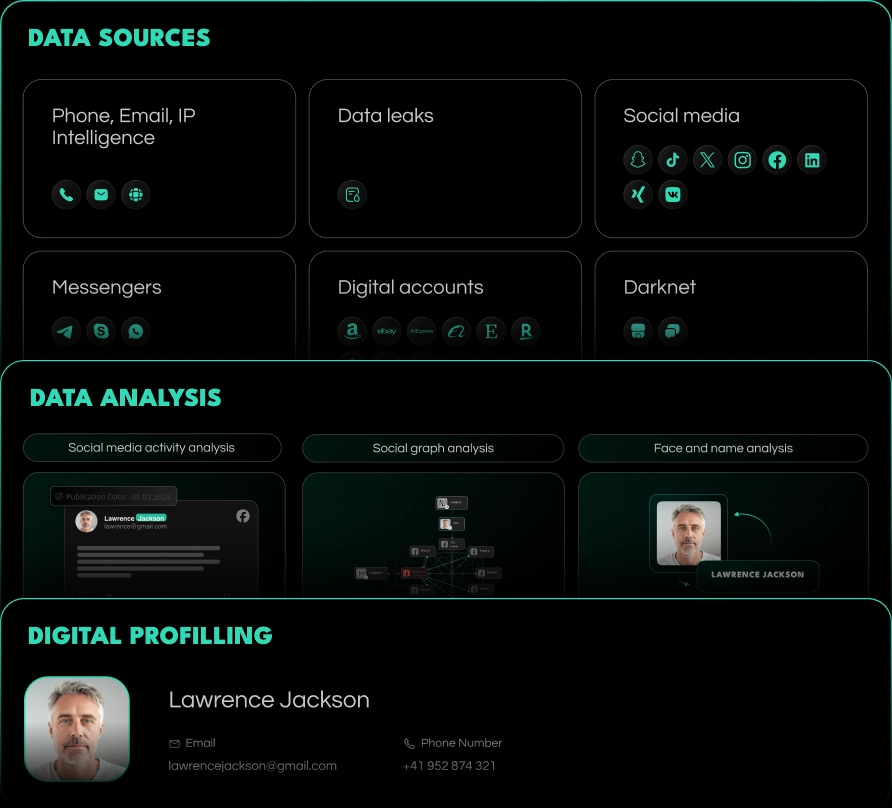Image resolution: width=892 pixels, height=808 pixels.
Task: Select the LinkedIn icon
Action: click(x=812, y=160)
